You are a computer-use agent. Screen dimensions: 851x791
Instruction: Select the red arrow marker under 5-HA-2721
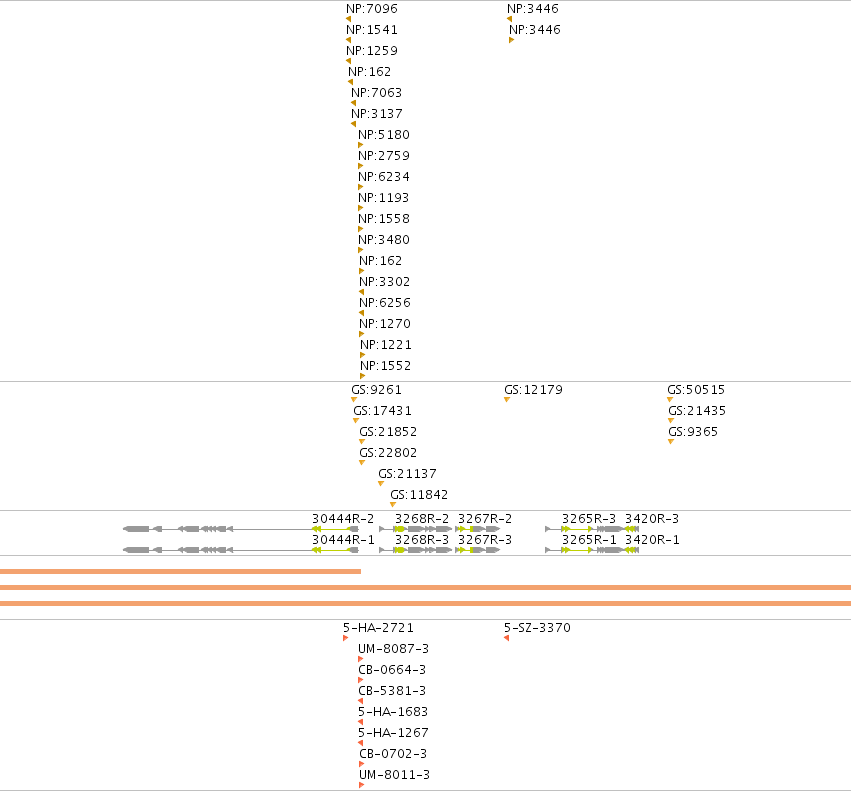click(346, 638)
